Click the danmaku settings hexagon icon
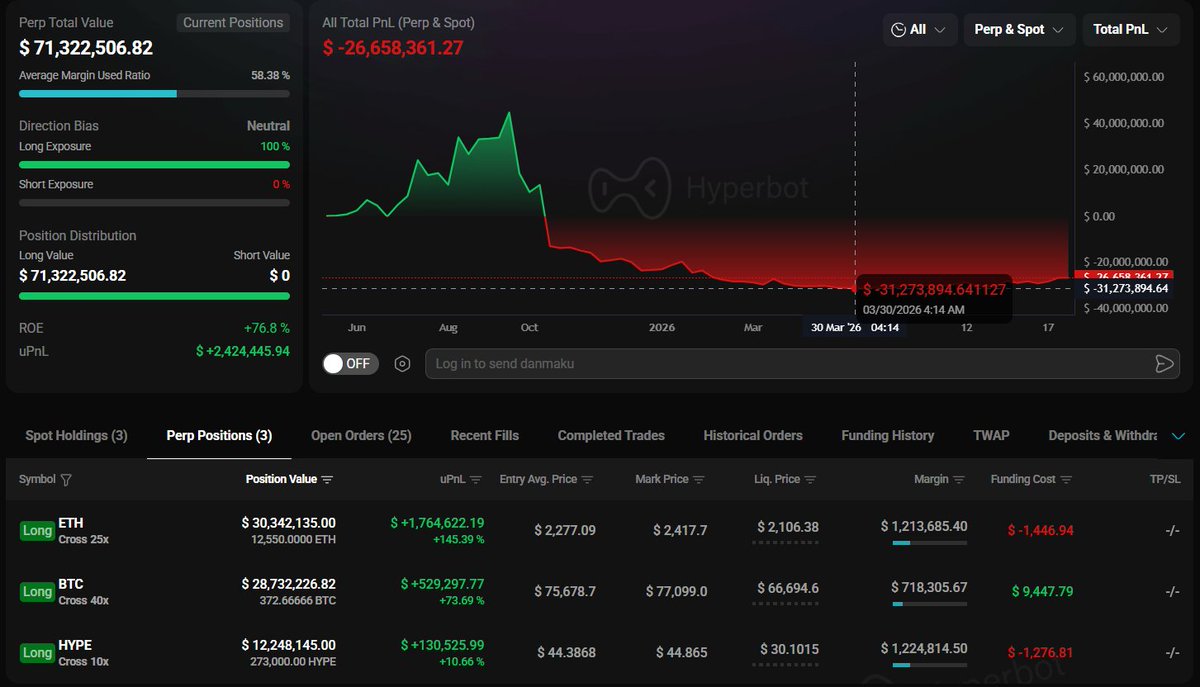The image size is (1200, 687). click(402, 364)
